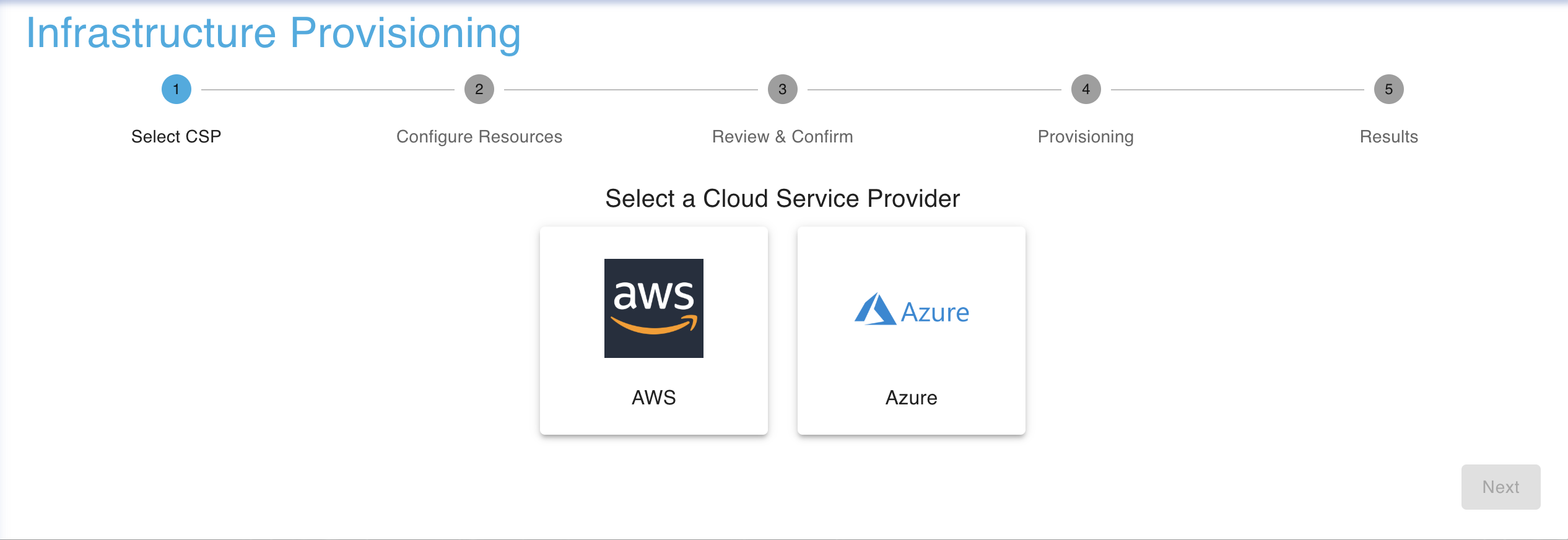Viewport: 1568px width, 540px height.
Task: Click the AWS card label text
Action: [x=653, y=398]
